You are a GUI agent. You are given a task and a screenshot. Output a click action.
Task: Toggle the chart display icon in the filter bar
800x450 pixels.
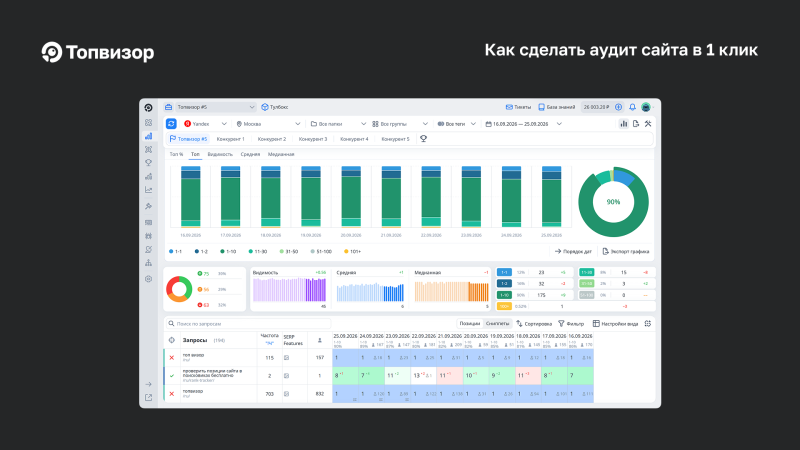623,123
